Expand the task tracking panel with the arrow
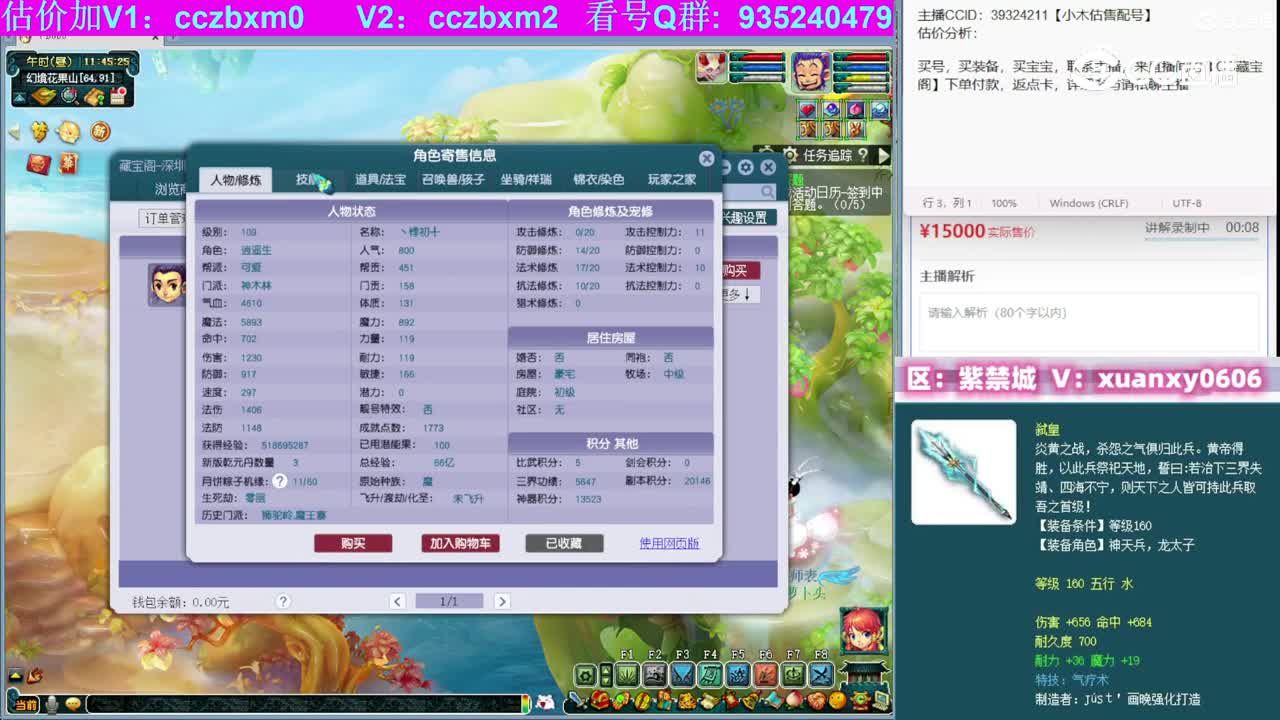This screenshot has height=720, width=1280. pyautogui.click(x=883, y=155)
